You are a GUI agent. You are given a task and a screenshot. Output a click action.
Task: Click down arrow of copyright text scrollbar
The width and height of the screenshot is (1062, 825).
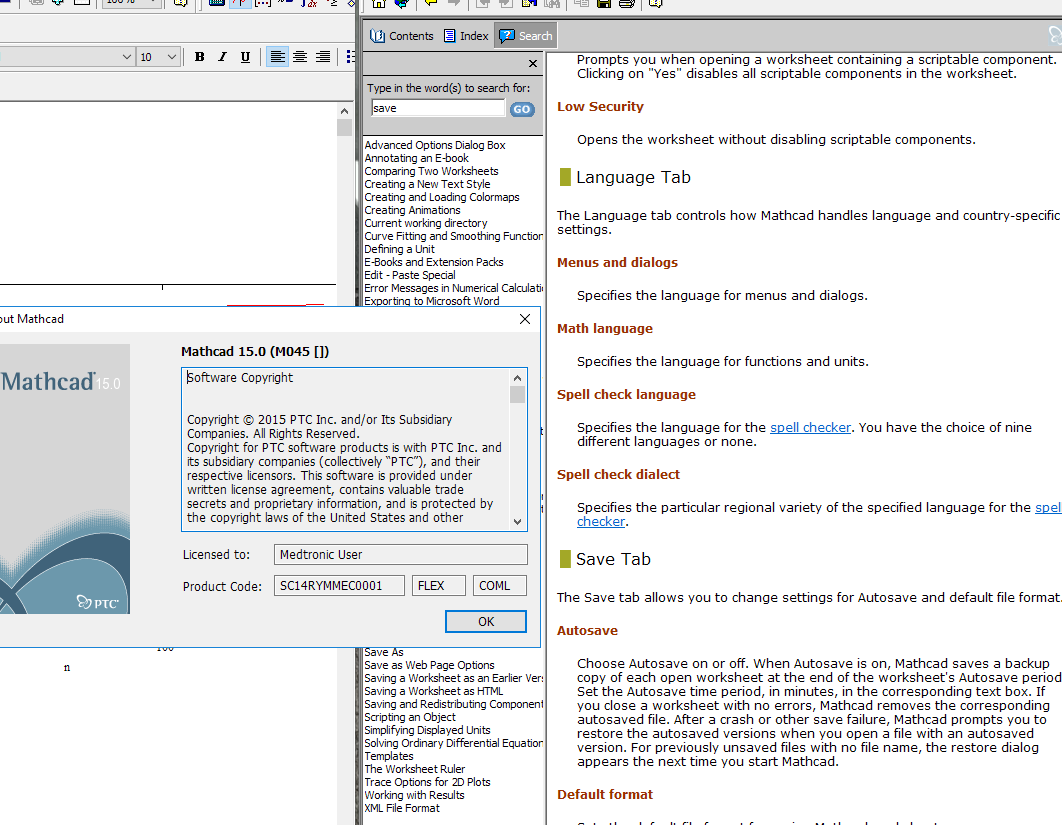[x=517, y=522]
